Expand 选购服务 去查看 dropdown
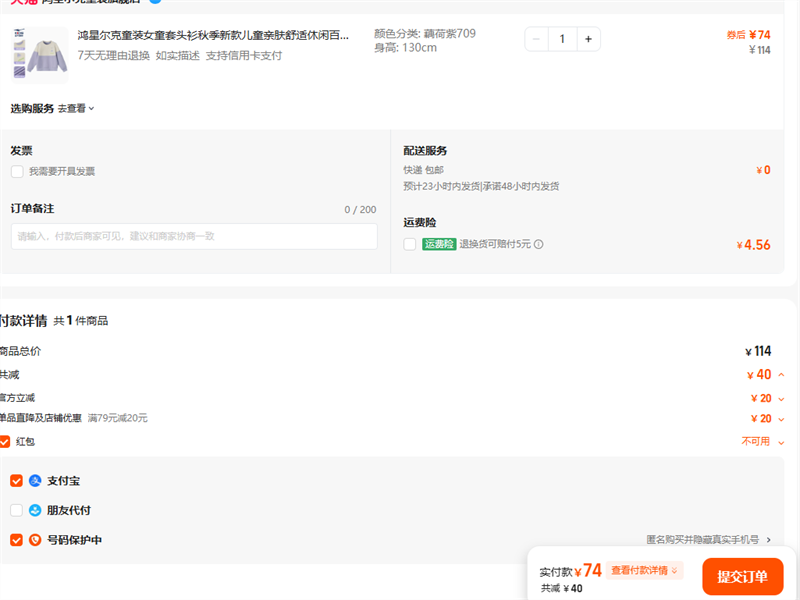 pyautogui.click(x=76, y=108)
